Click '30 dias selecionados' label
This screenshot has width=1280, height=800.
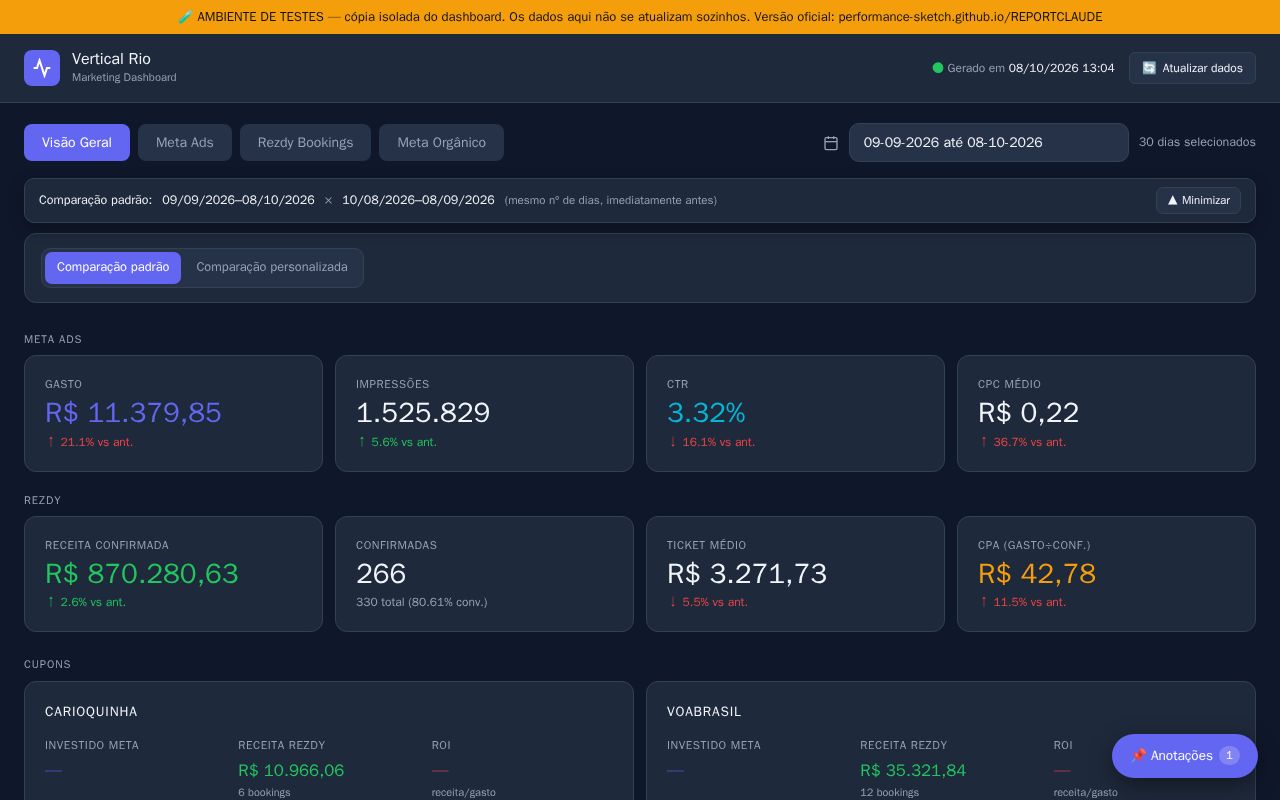(x=1197, y=142)
